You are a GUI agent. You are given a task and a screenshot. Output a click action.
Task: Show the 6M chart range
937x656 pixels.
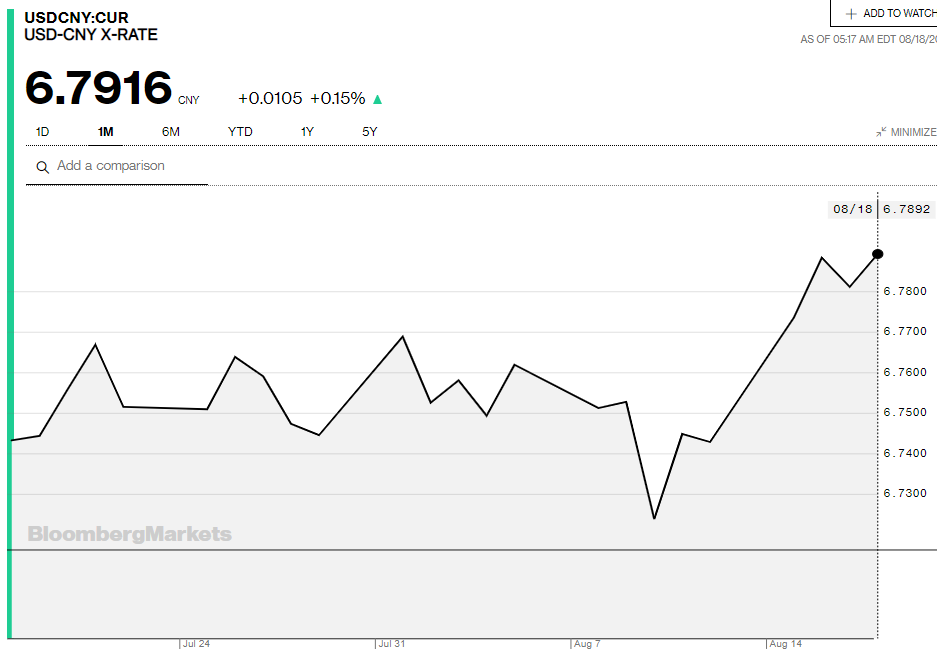[x=171, y=132]
